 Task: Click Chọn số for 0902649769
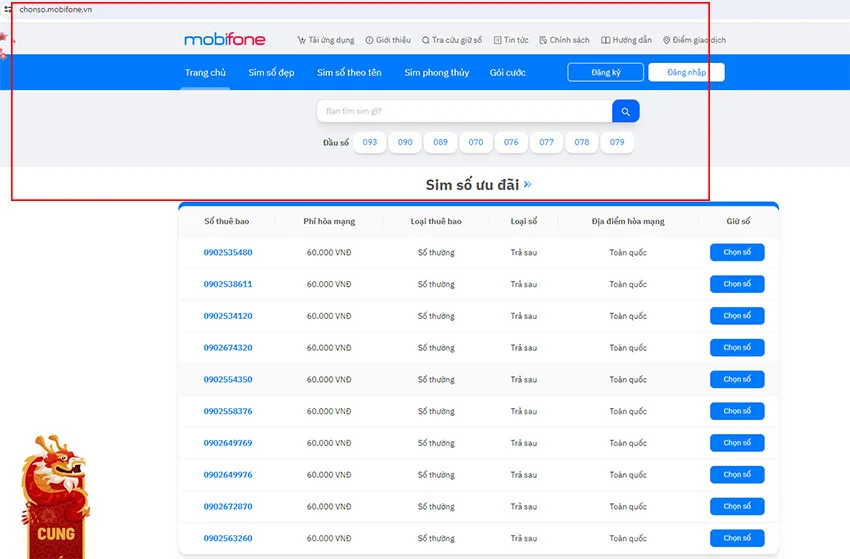pyautogui.click(x=737, y=443)
